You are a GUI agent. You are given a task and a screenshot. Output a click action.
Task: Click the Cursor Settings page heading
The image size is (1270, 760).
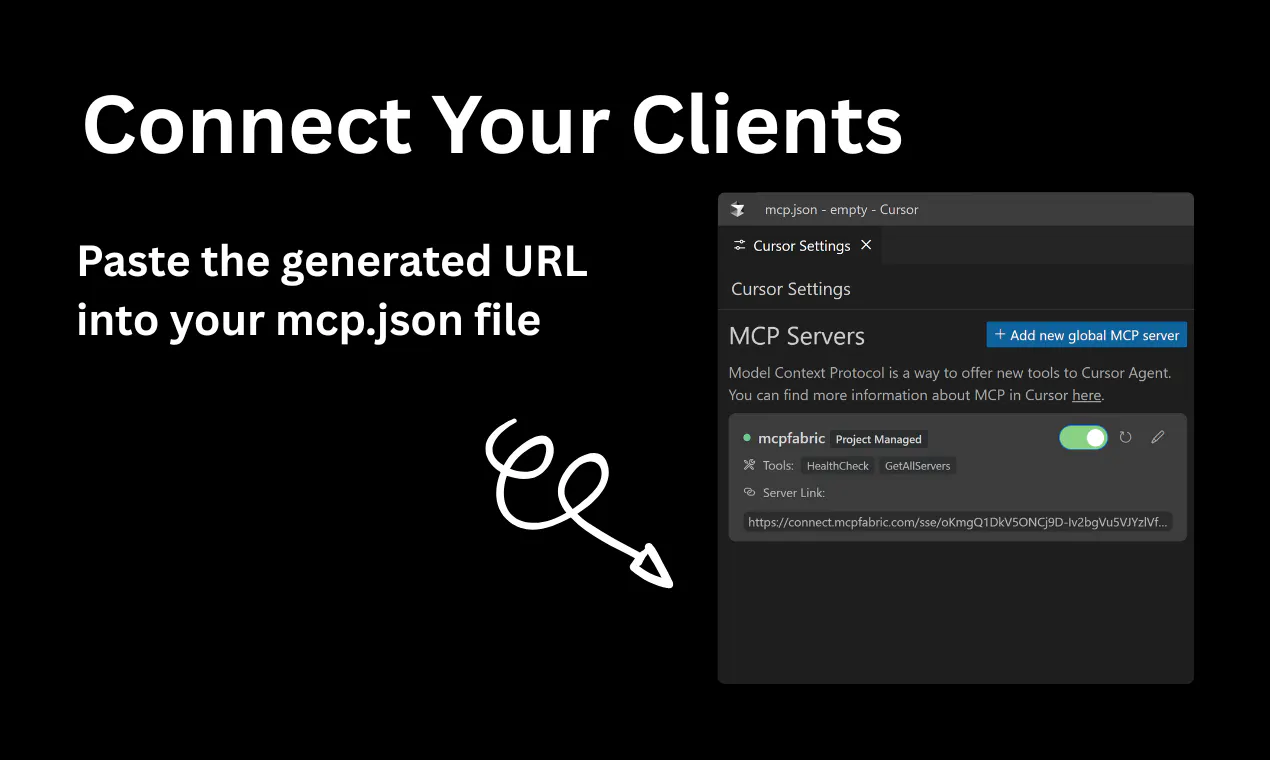(791, 289)
